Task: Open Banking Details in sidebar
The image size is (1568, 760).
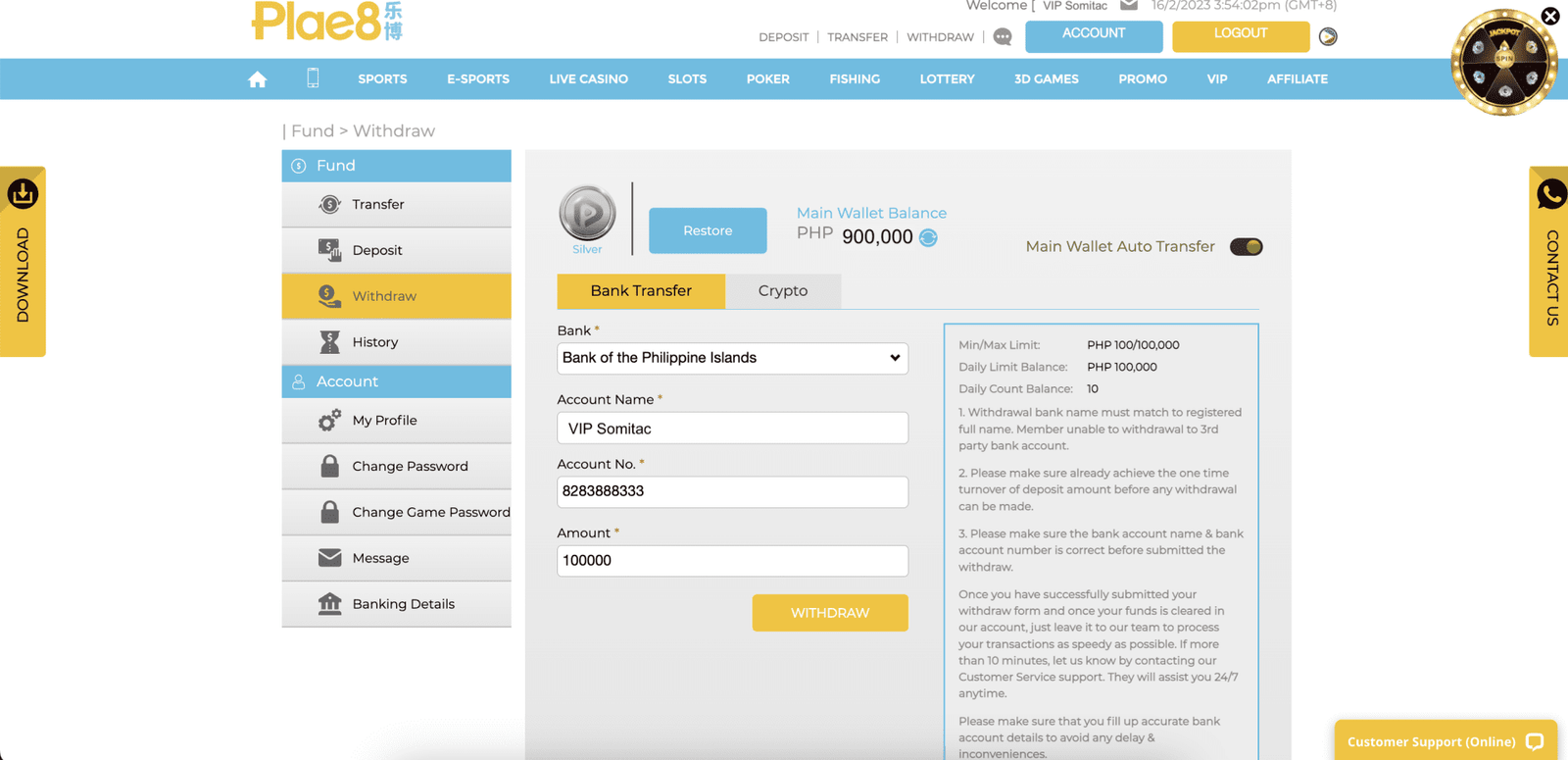Action: (x=396, y=604)
